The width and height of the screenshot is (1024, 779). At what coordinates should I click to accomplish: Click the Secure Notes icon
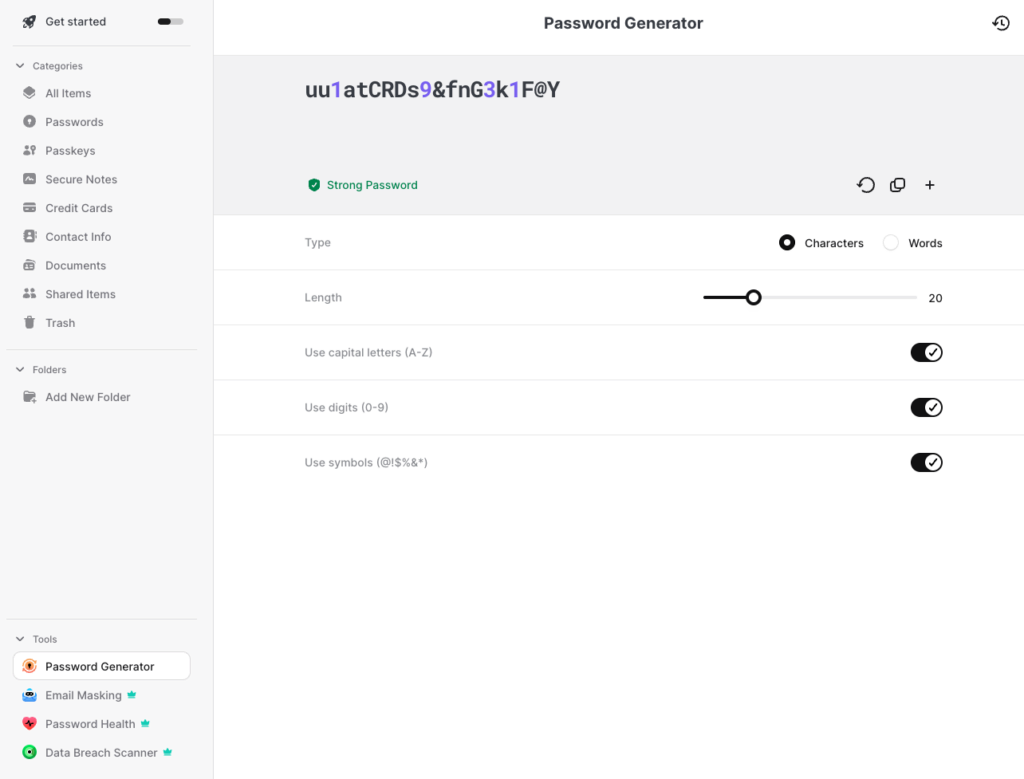(29, 179)
